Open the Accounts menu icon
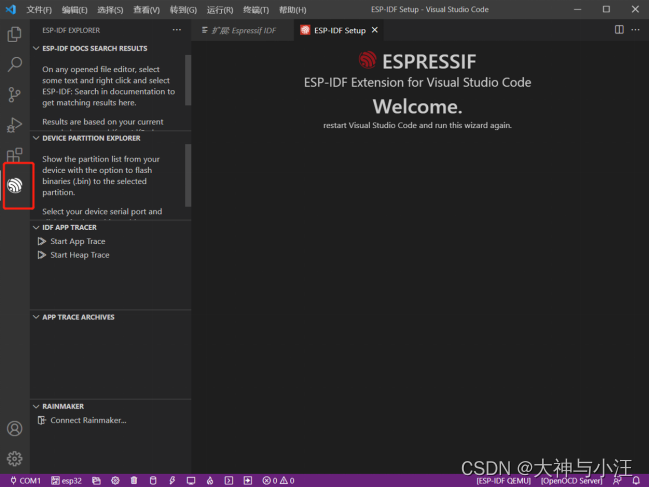The image size is (649, 488). (x=14, y=428)
